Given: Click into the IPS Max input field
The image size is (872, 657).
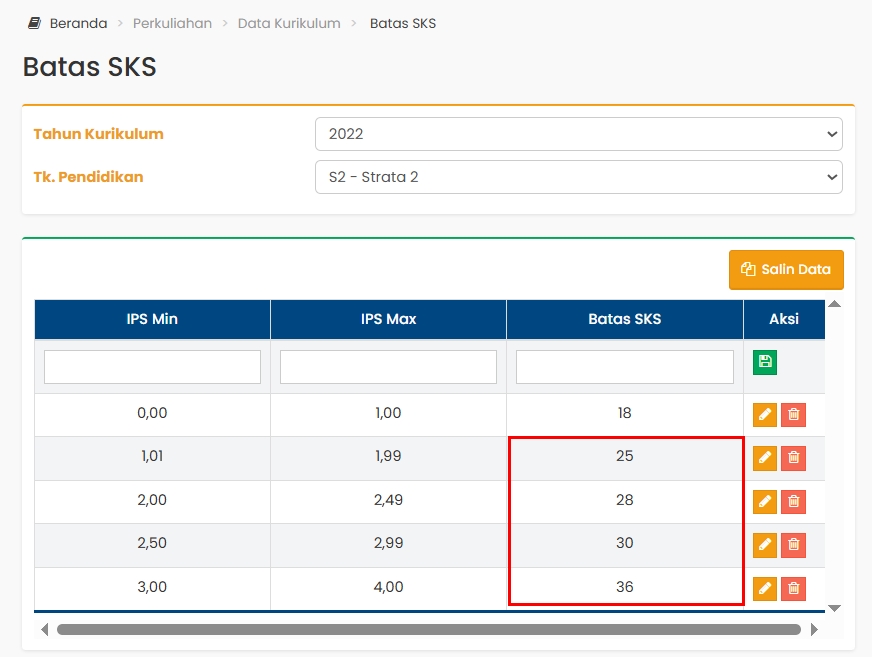Looking at the screenshot, I should (388, 367).
